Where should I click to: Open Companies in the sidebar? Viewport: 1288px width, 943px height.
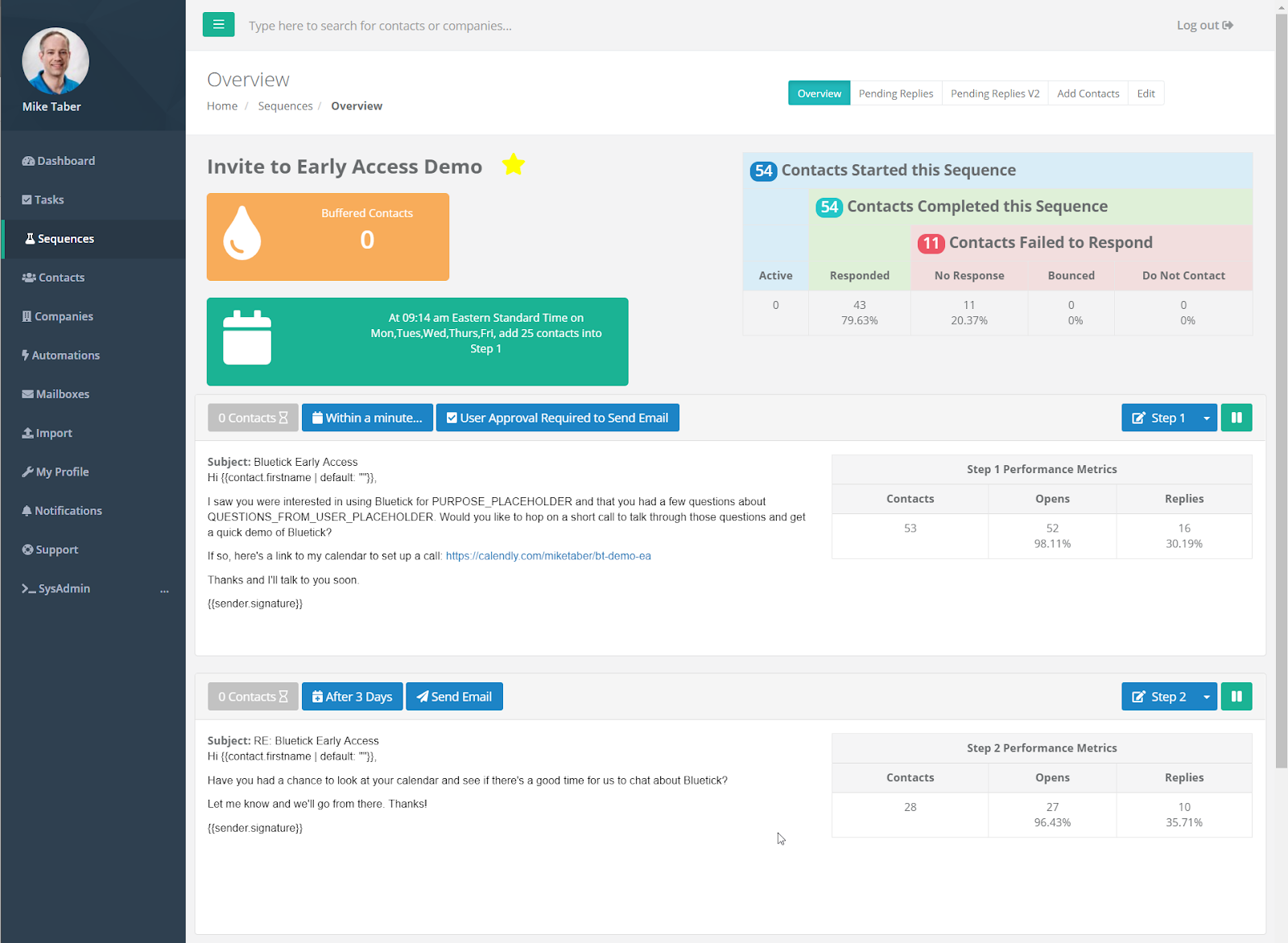pyautogui.click(x=58, y=316)
